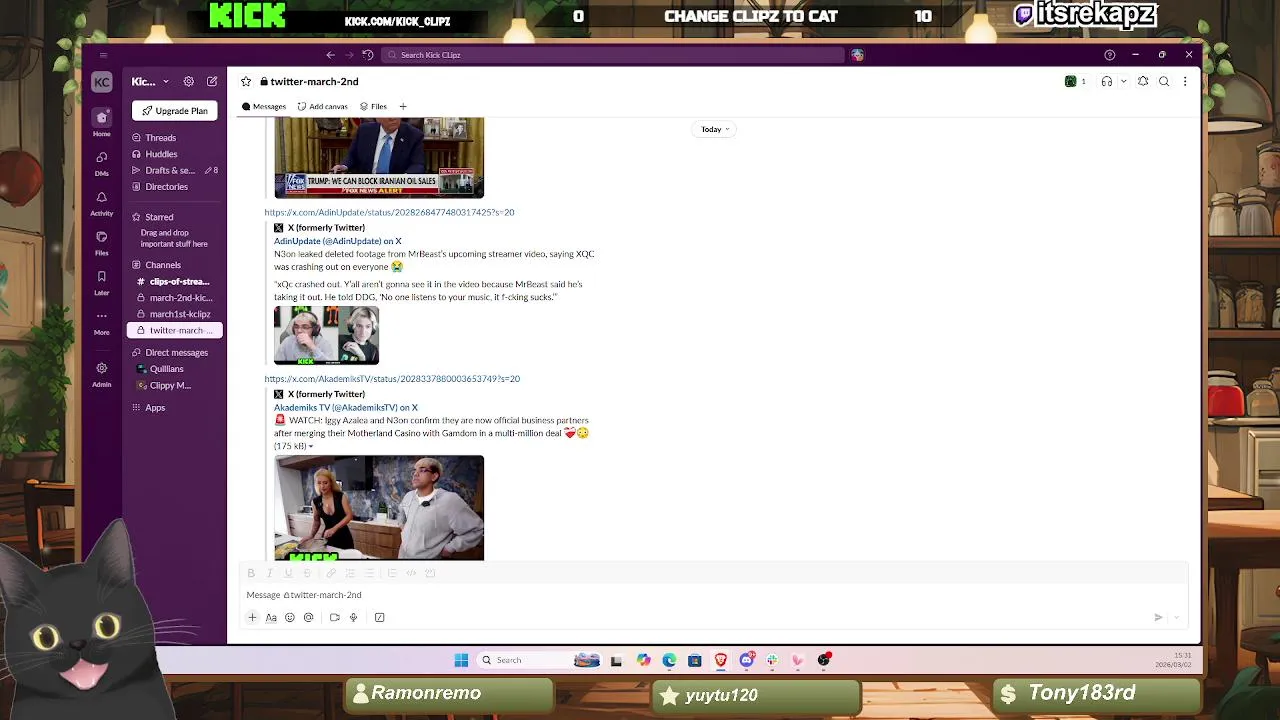Open huddle options dropdown arrow
Image resolution: width=1280 pixels, height=720 pixels.
[x=1123, y=82]
